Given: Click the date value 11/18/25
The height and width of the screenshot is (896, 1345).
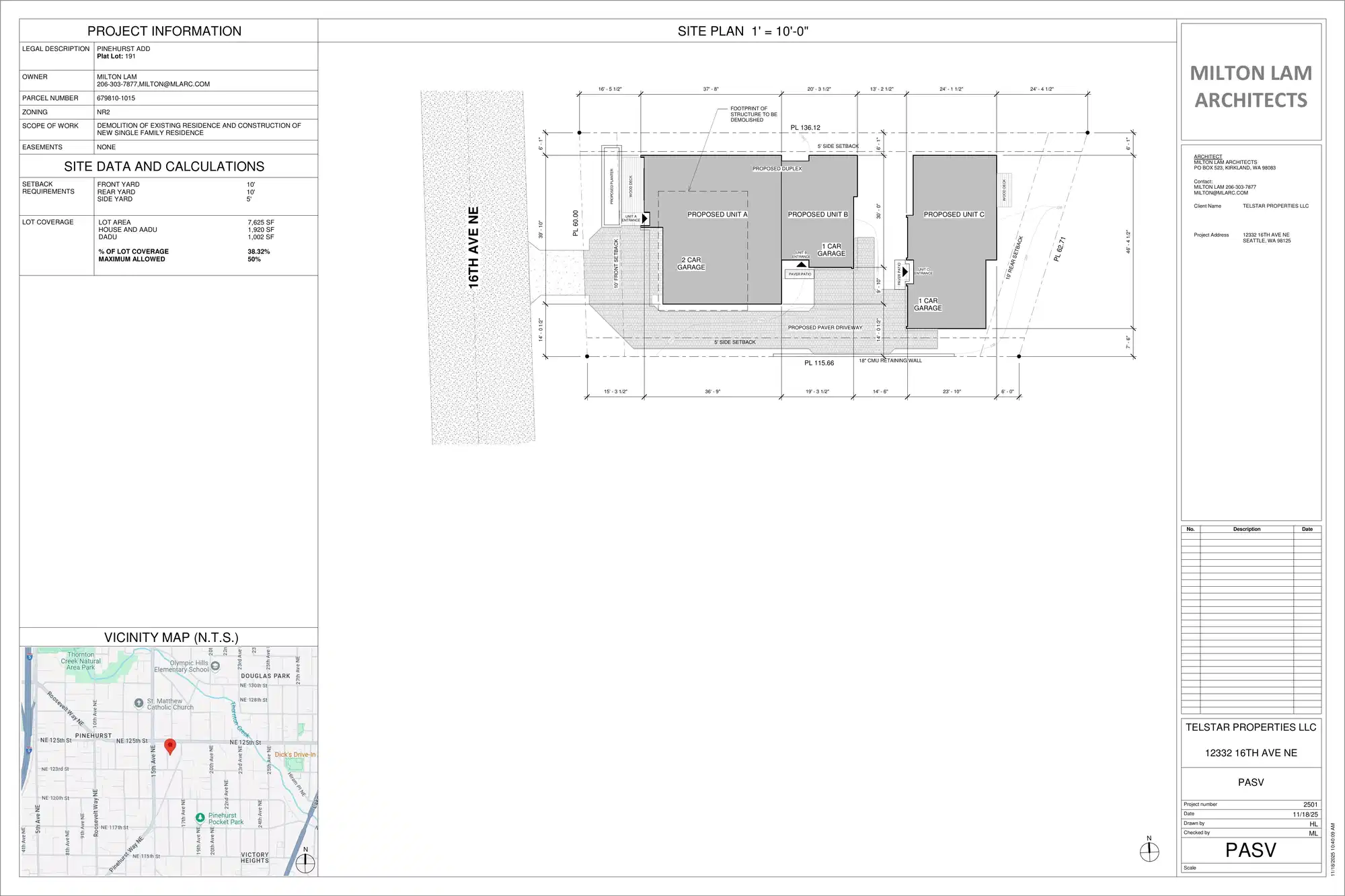Looking at the screenshot, I should click(1305, 814).
